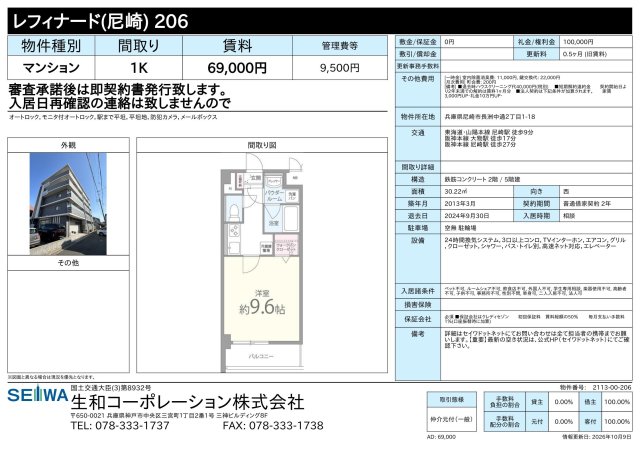Screen dimensions: 640x452
Task: Click the 間取り詳細 label
Action: 418,167
